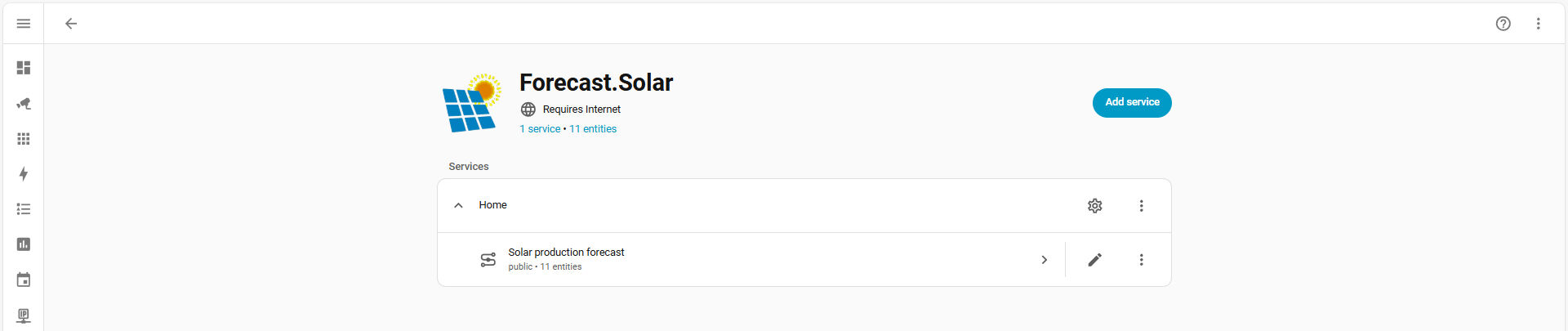Open the Home entry three-dot menu

pyautogui.click(x=1141, y=206)
